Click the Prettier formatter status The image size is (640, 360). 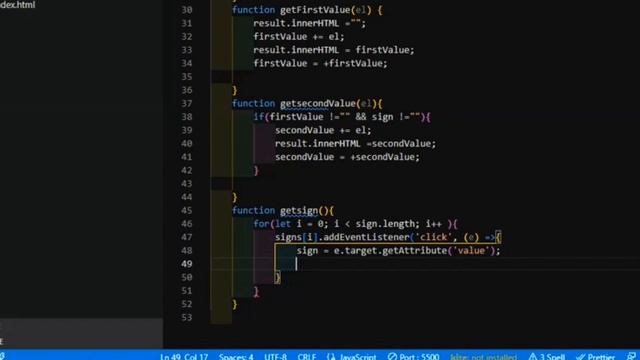pos(596,357)
